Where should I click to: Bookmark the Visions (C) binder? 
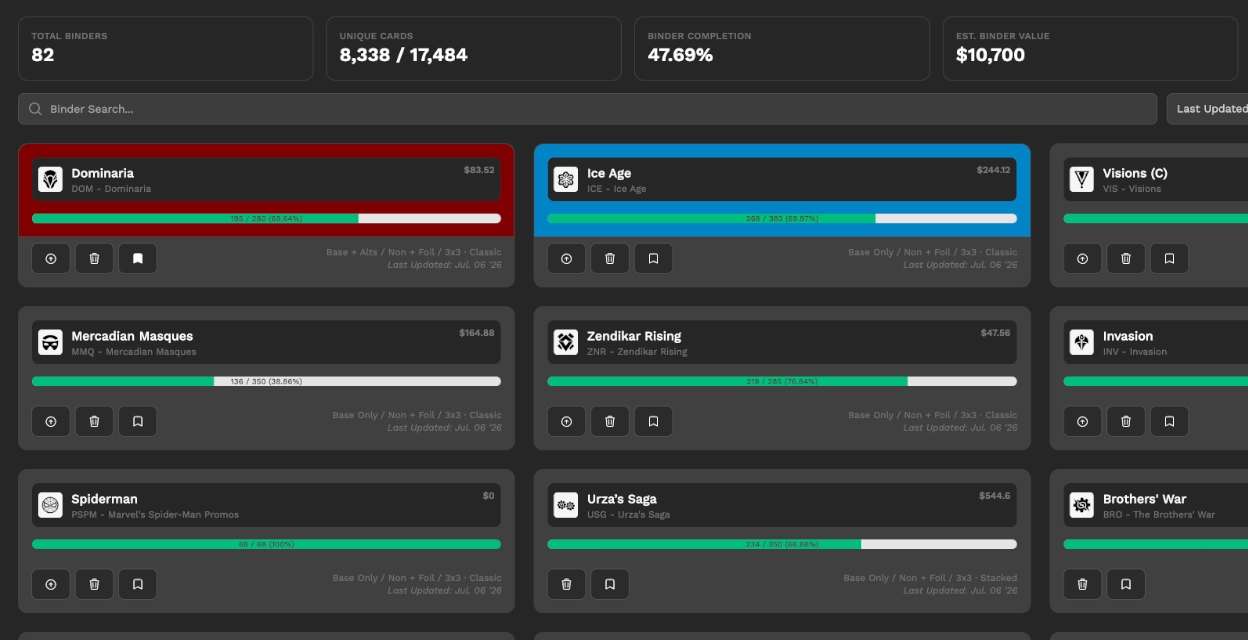tap(1170, 259)
